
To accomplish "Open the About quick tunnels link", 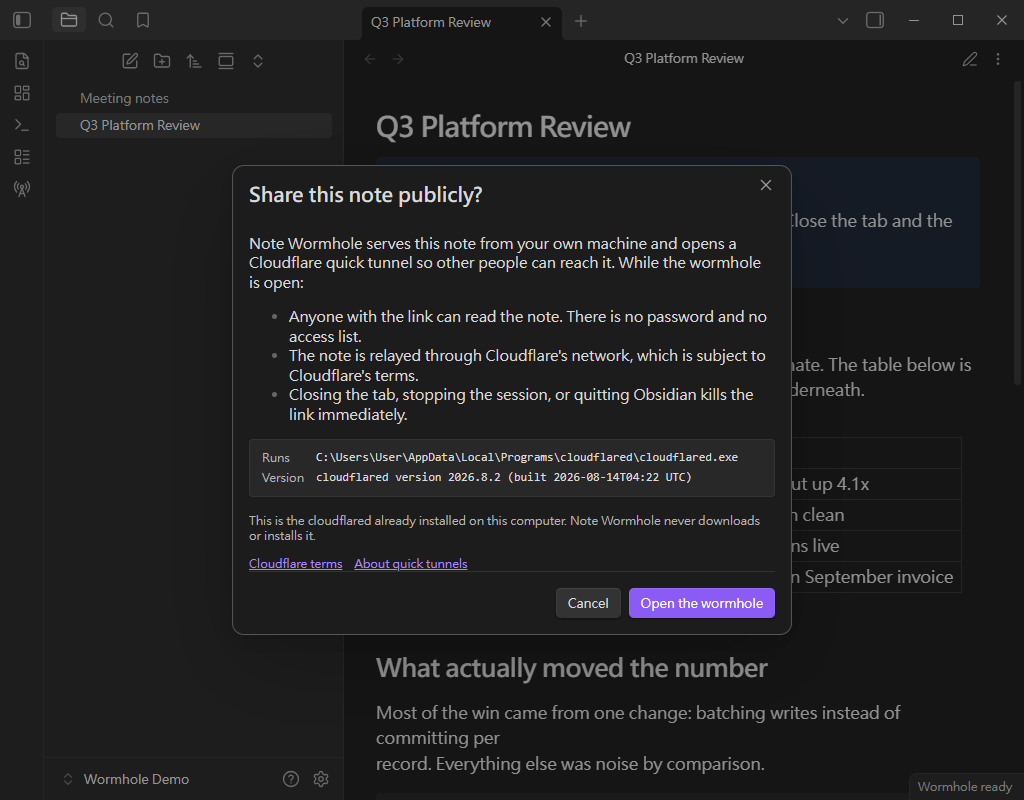I will pyautogui.click(x=411, y=564).
